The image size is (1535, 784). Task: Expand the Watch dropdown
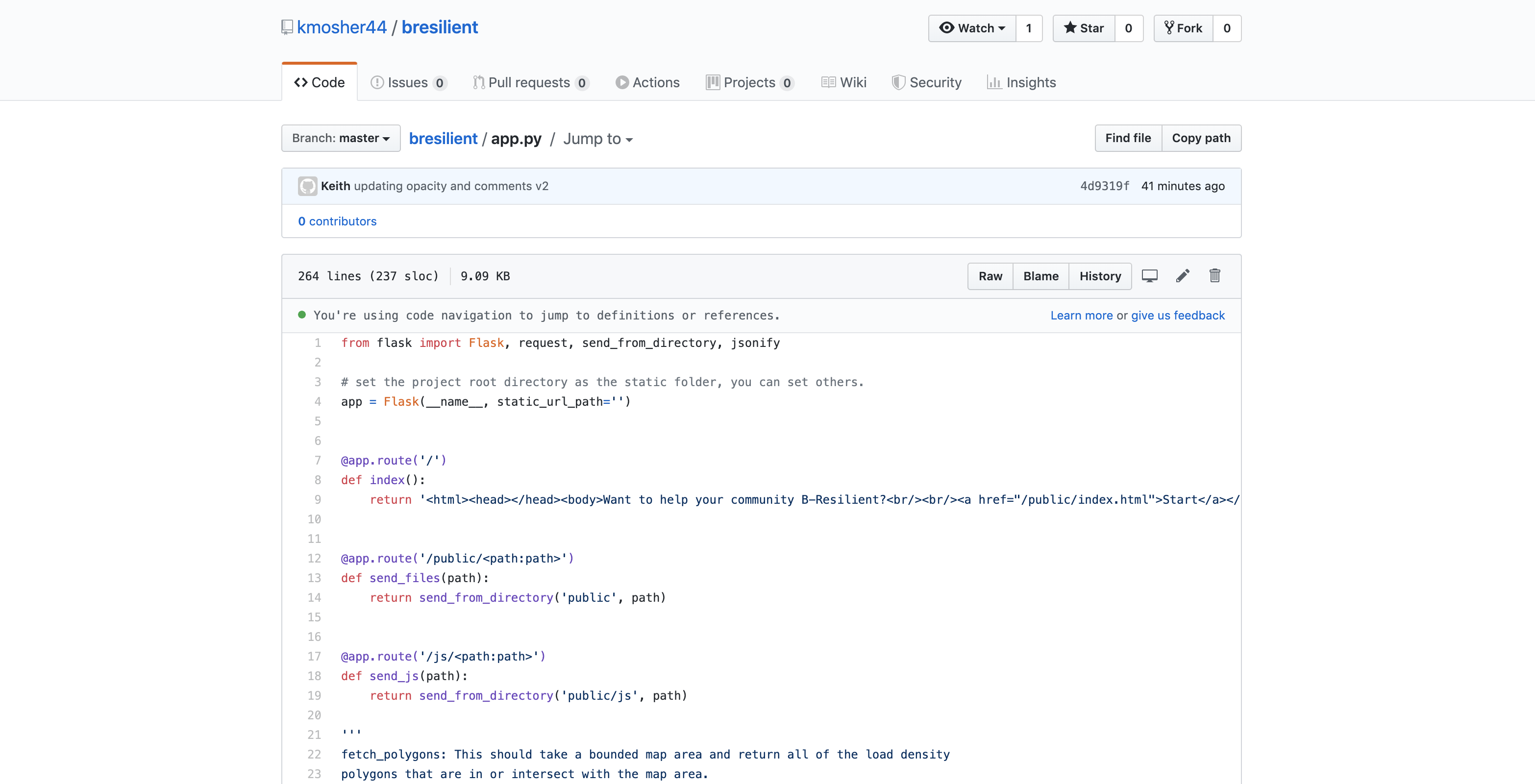click(972, 28)
